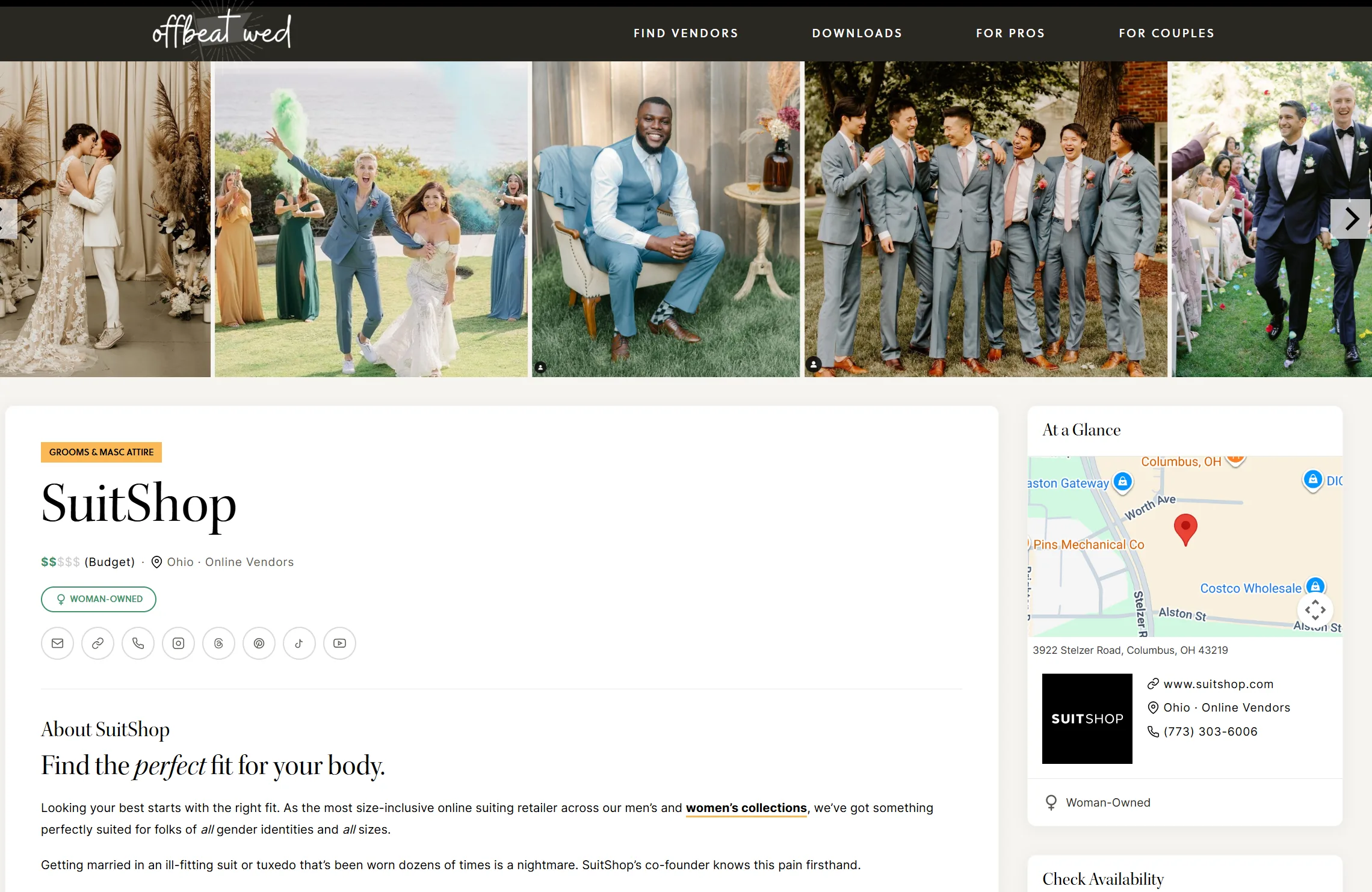Open Downloads menu

pyautogui.click(x=857, y=33)
